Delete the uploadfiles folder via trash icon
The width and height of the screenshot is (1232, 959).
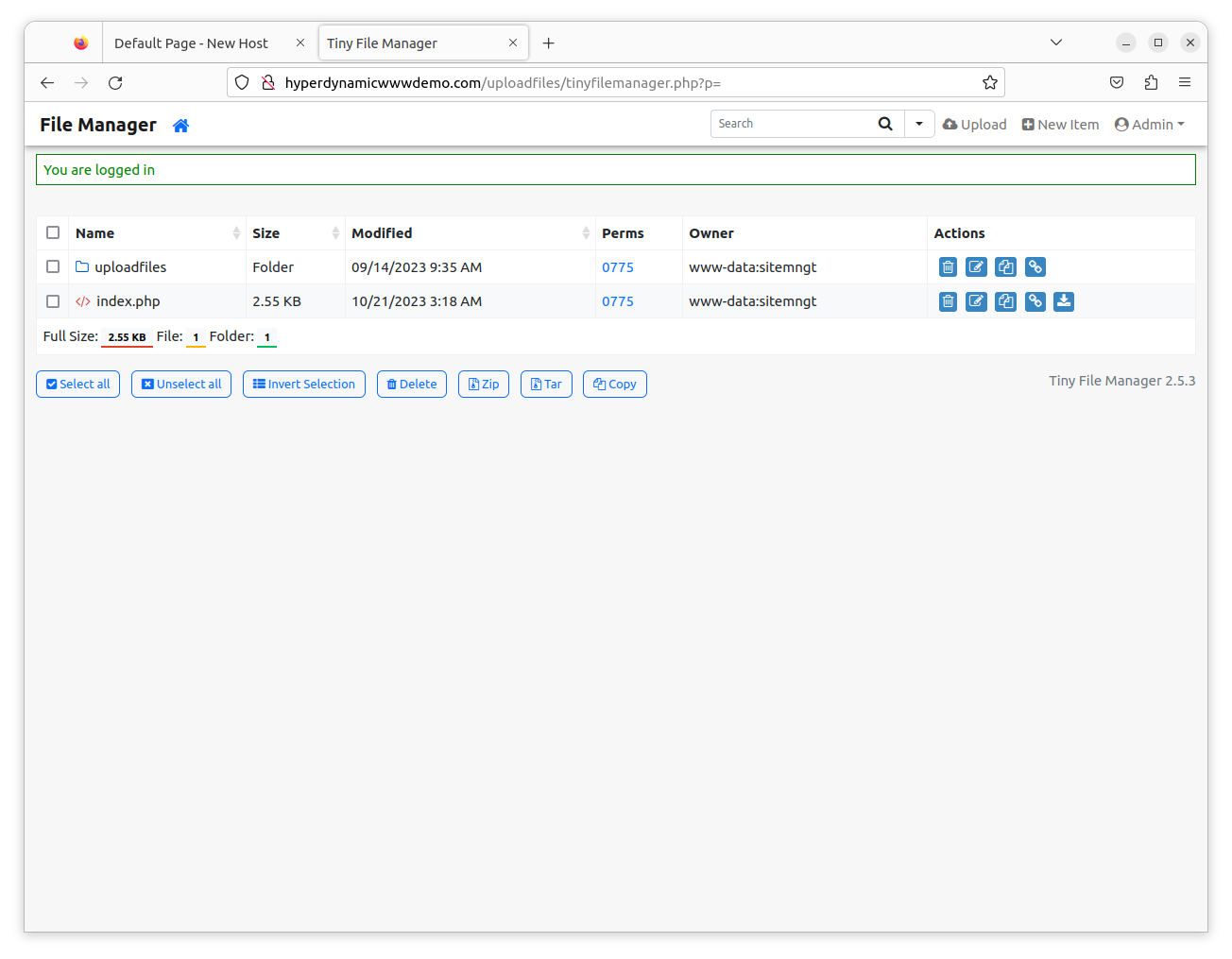click(x=948, y=267)
